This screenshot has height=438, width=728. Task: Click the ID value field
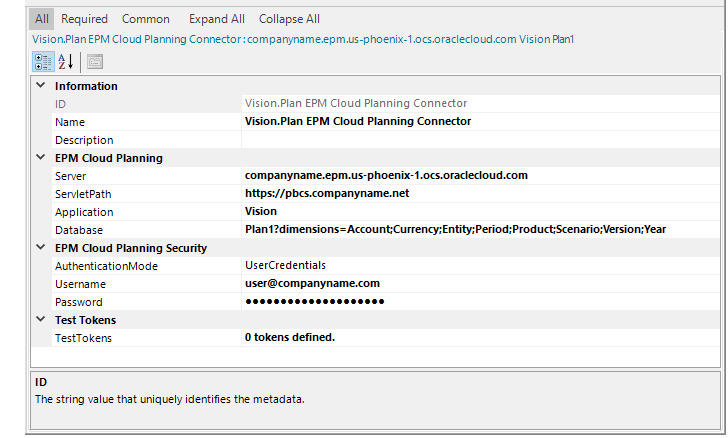point(481,104)
